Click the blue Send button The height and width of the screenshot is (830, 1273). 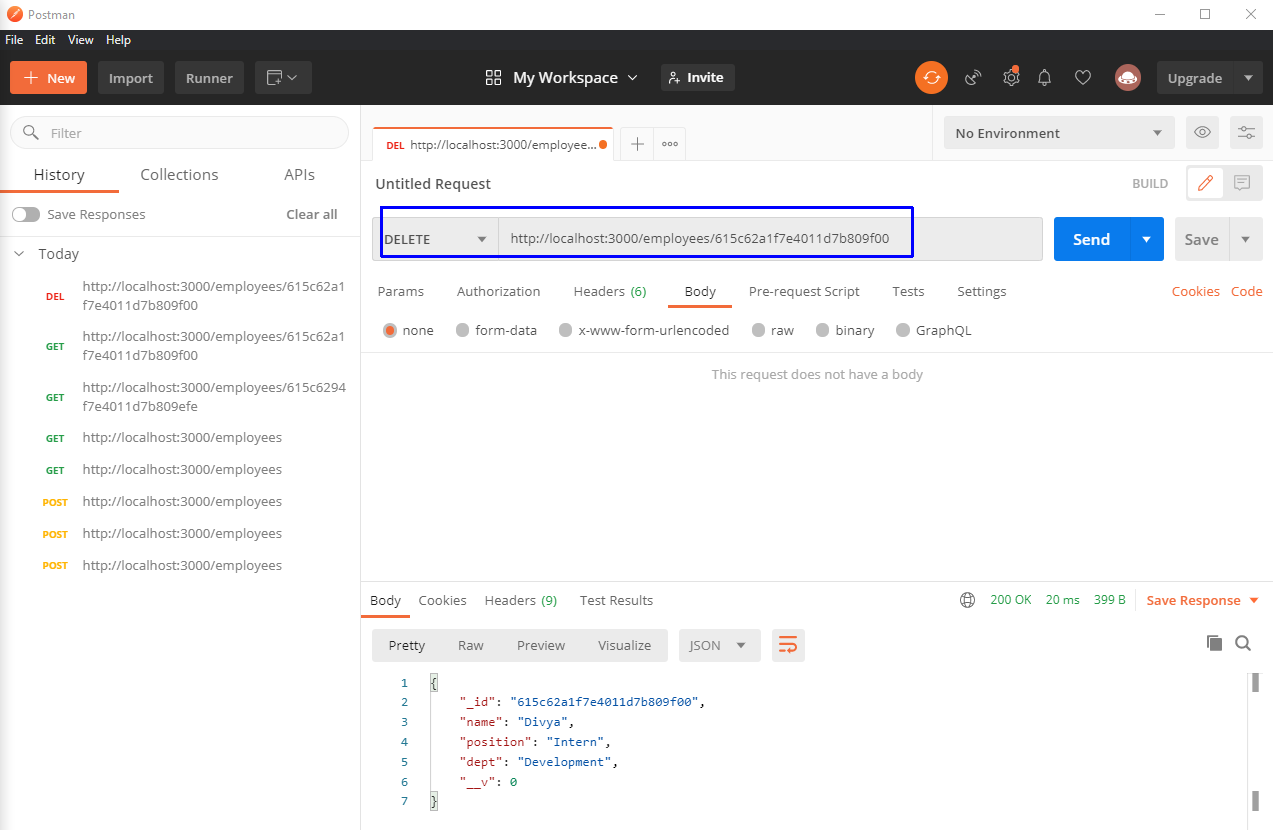click(x=1091, y=239)
